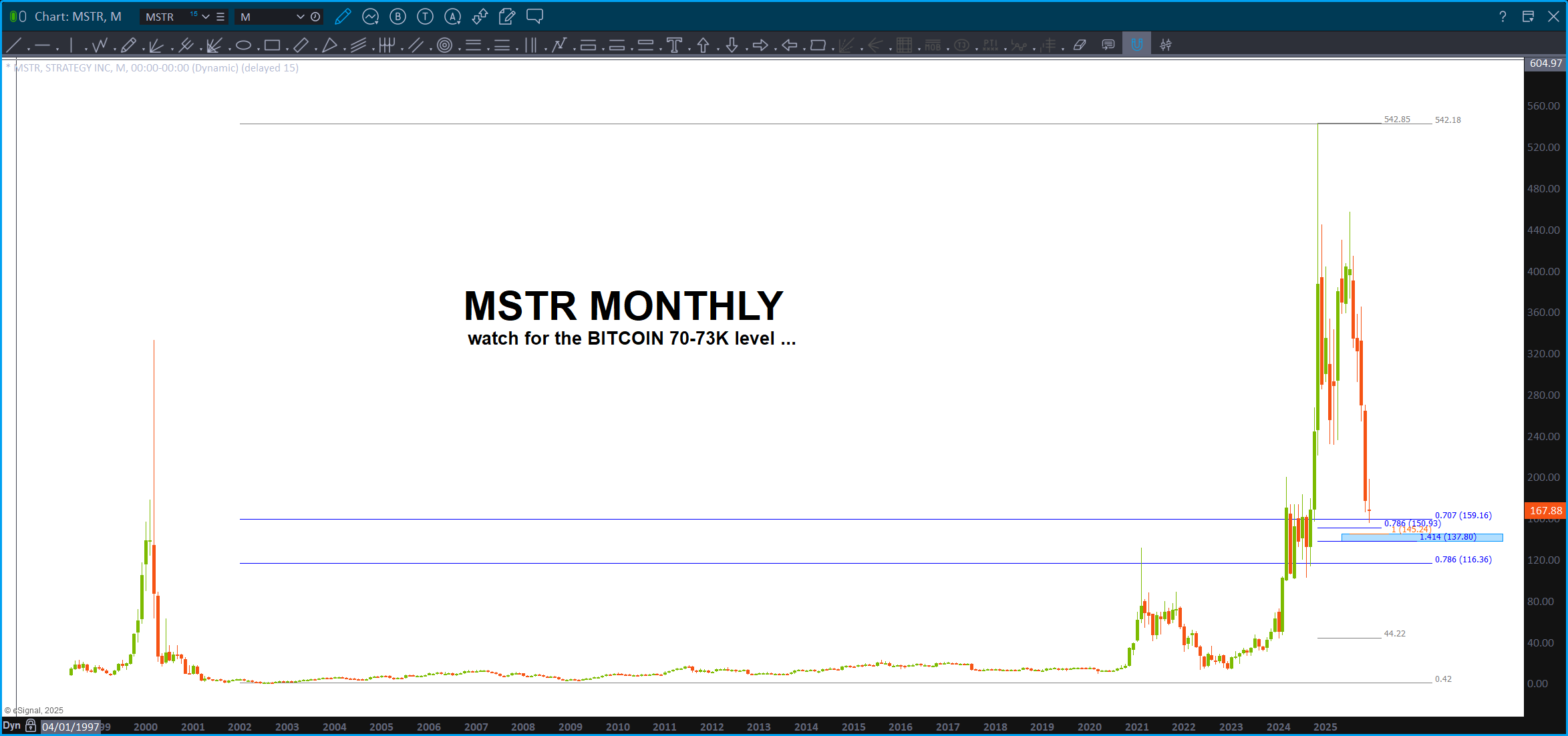Toggle the magnet snap mode
Viewport: 1568px width, 736px height.
(x=1136, y=45)
